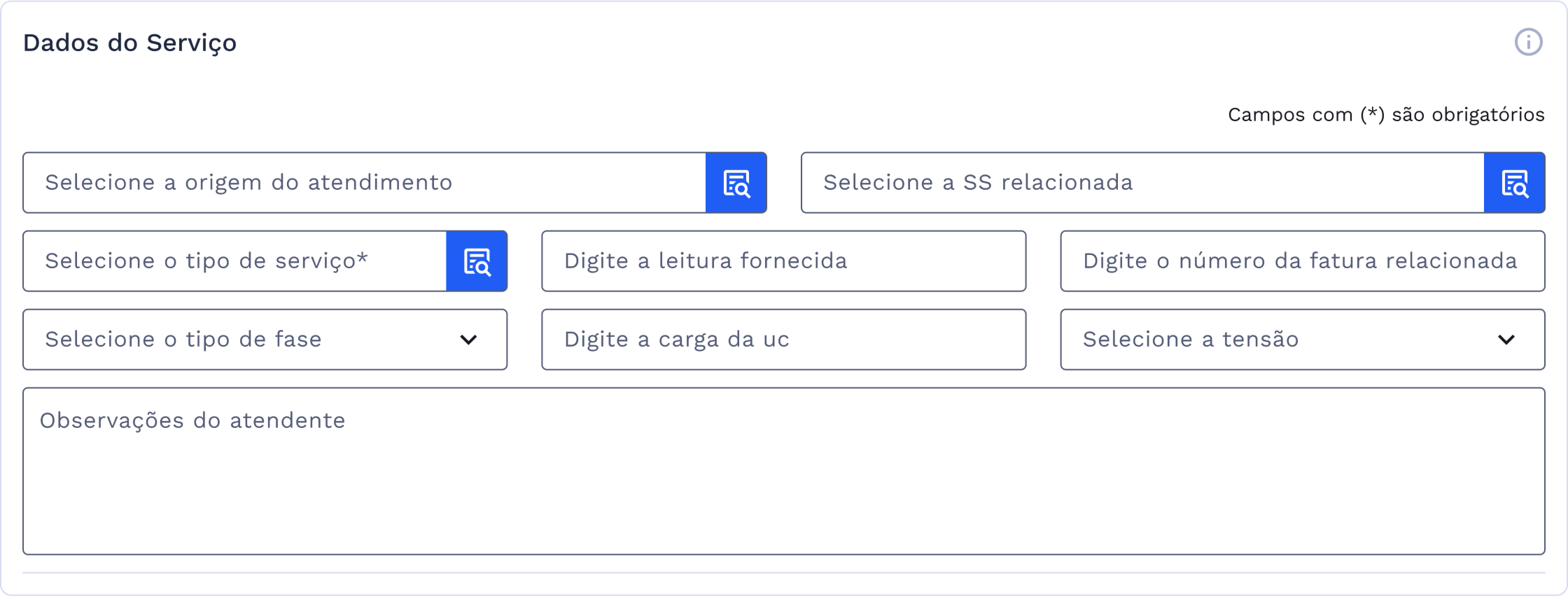This screenshot has width=1568, height=596.
Task: Click the Dados do Serviço heading
Action: click(x=129, y=43)
